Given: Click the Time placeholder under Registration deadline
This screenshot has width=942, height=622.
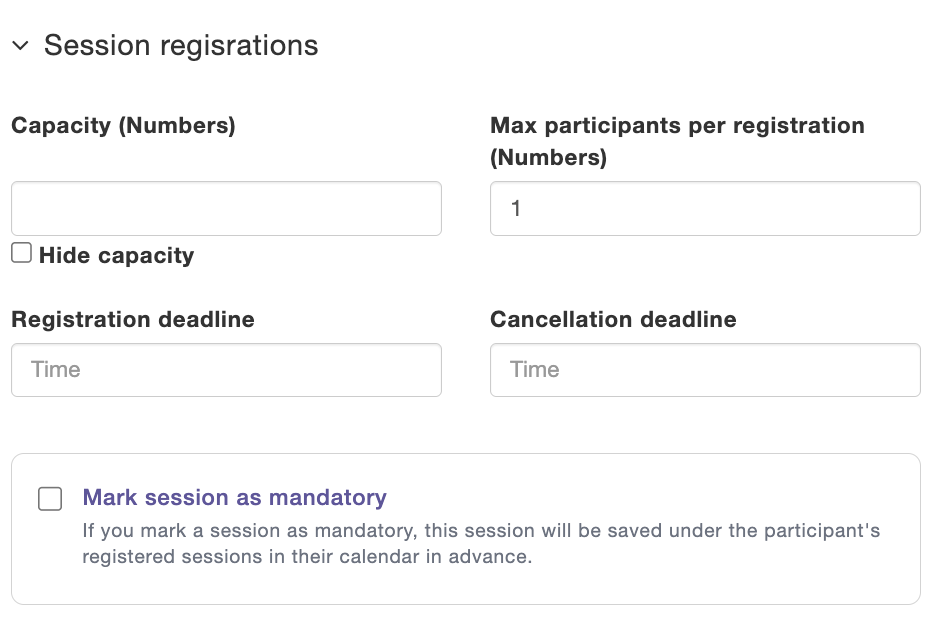Looking at the screenshot, I should pyautogui.click(x=55, y=370).
